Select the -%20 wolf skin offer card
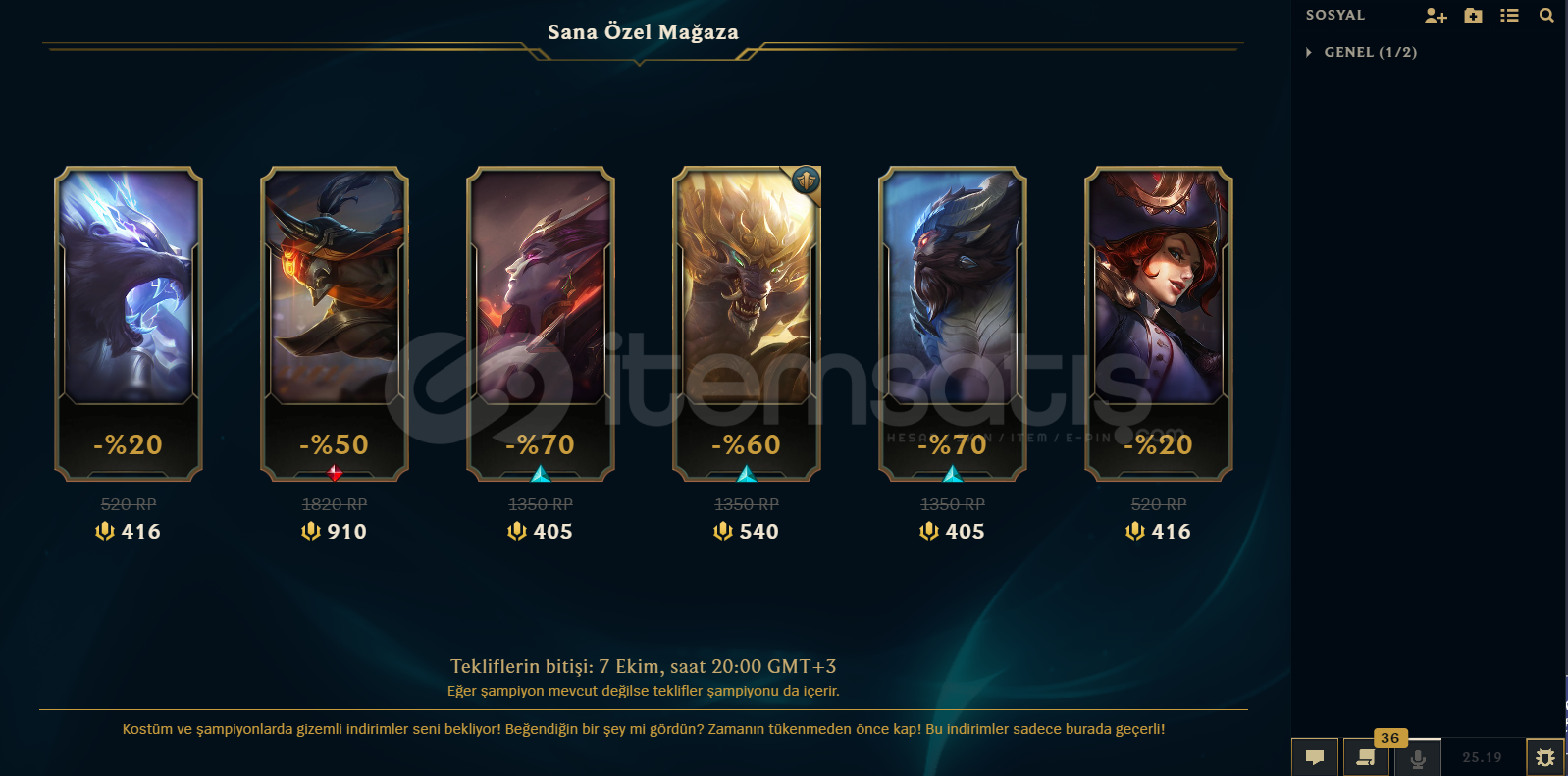 [x=129, y=324]
